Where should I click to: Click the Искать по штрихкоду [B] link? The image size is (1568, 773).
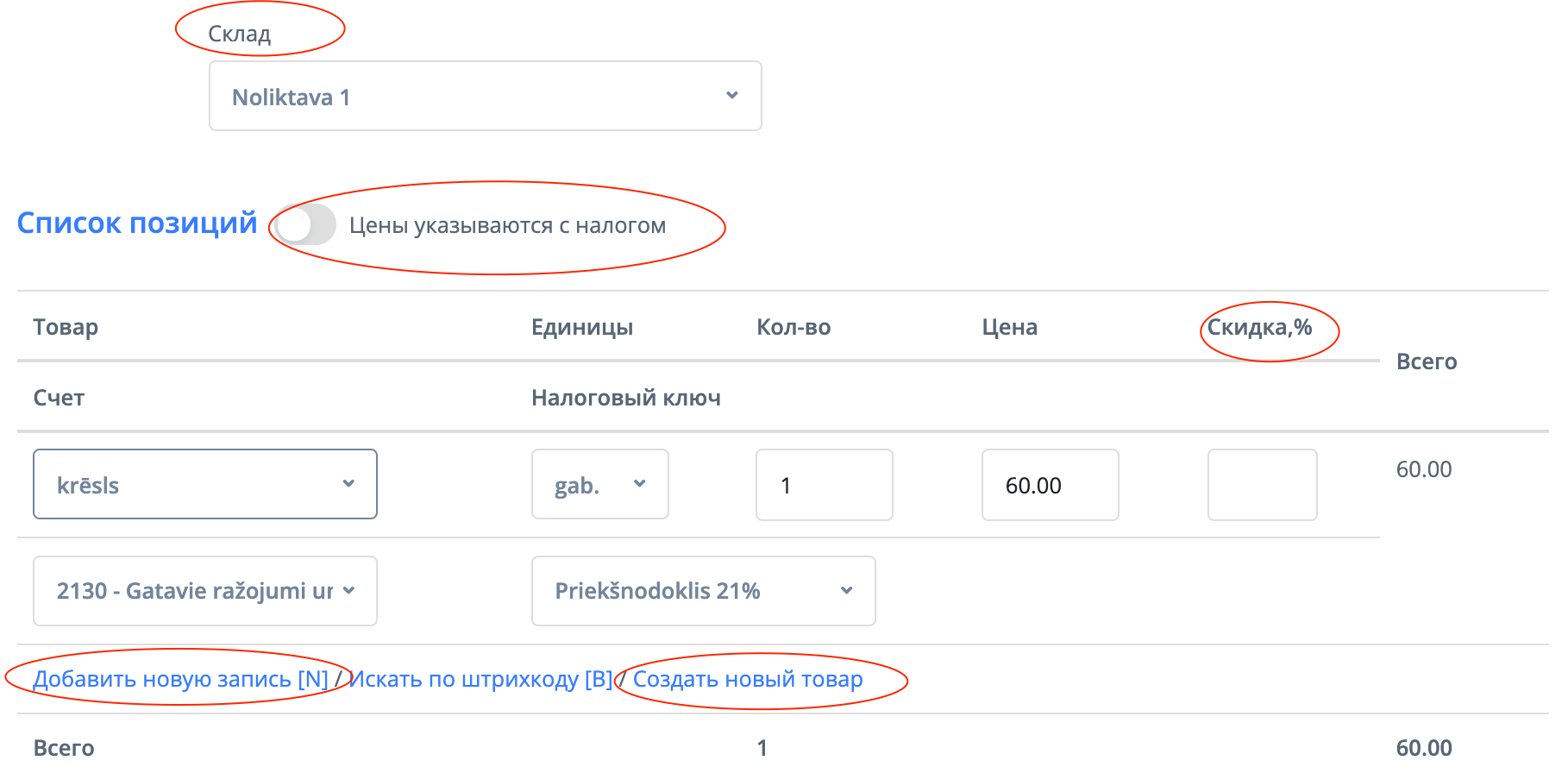pos(480,679)
